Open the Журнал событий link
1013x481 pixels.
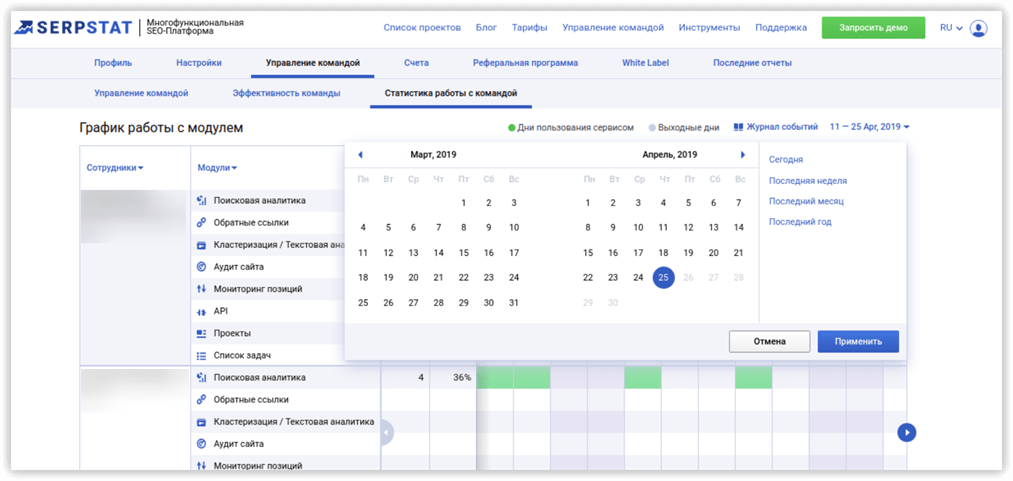(782, 127)
